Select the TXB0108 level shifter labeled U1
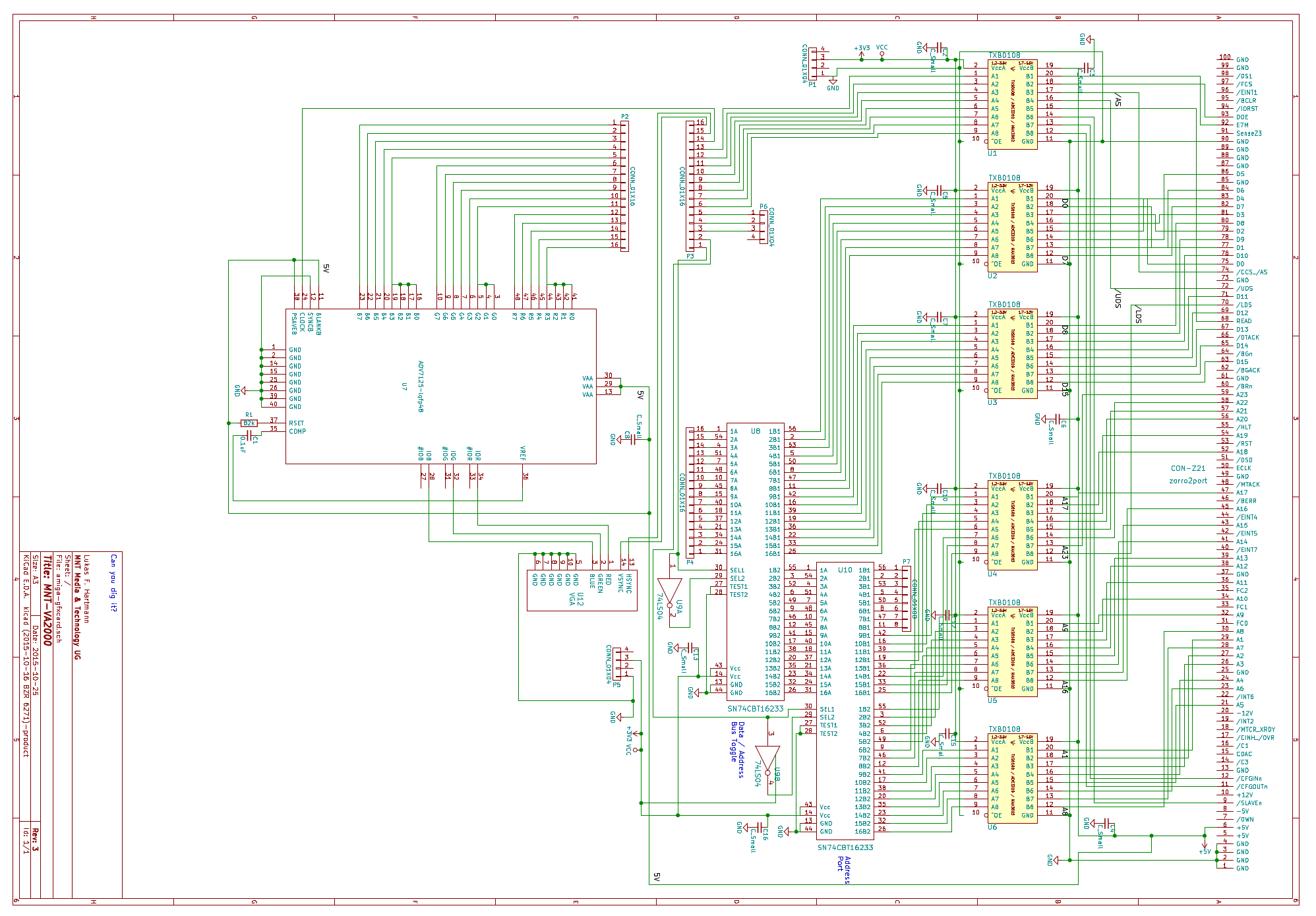This screenshot has width=1316, height=916. pyautogui.click(x=1012, y=104)
